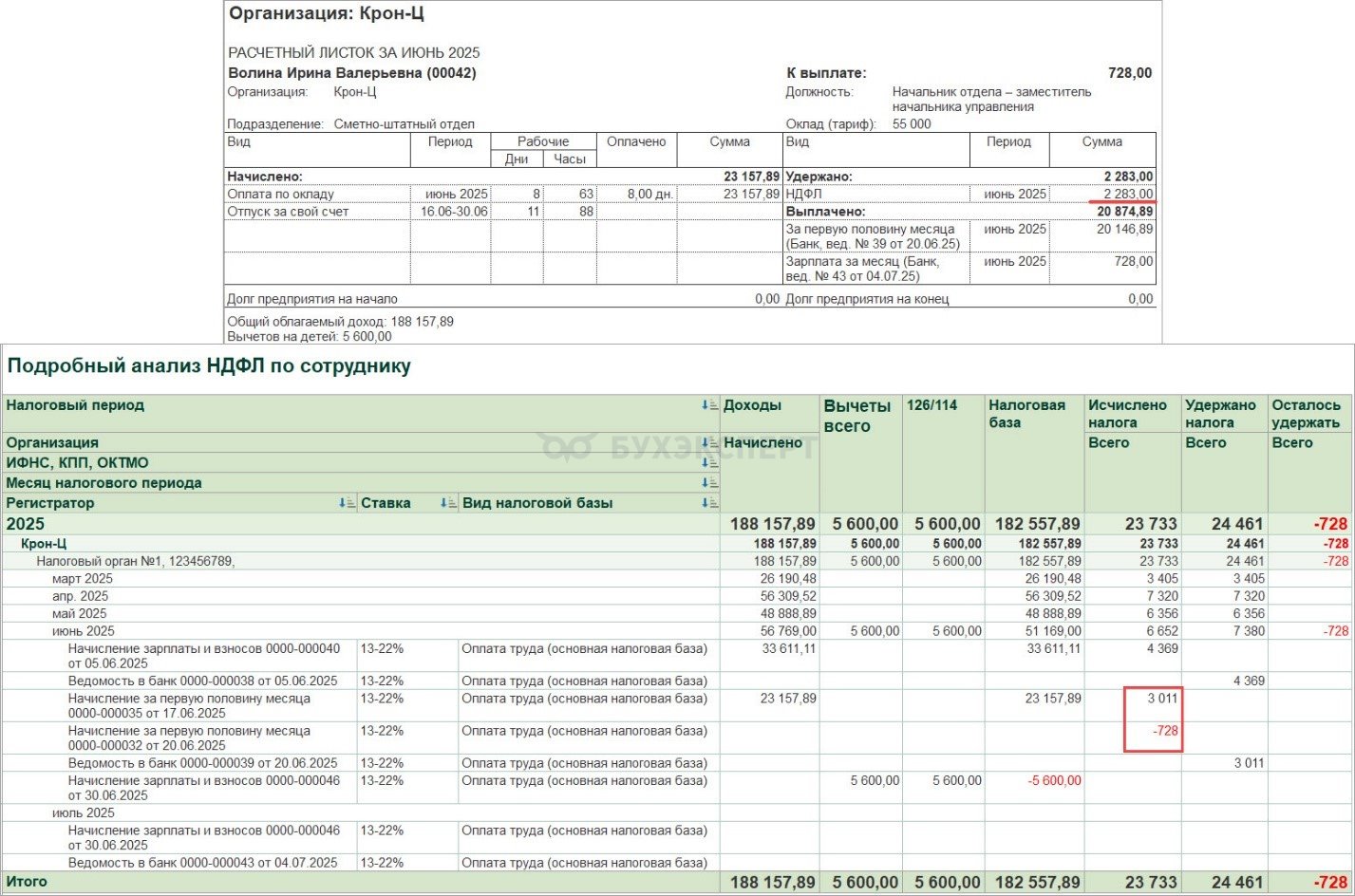Open Ведомость в банк 0000-000043 от 04.07.2025
This screenshot has height=896, width=1355.
[202, 863]
